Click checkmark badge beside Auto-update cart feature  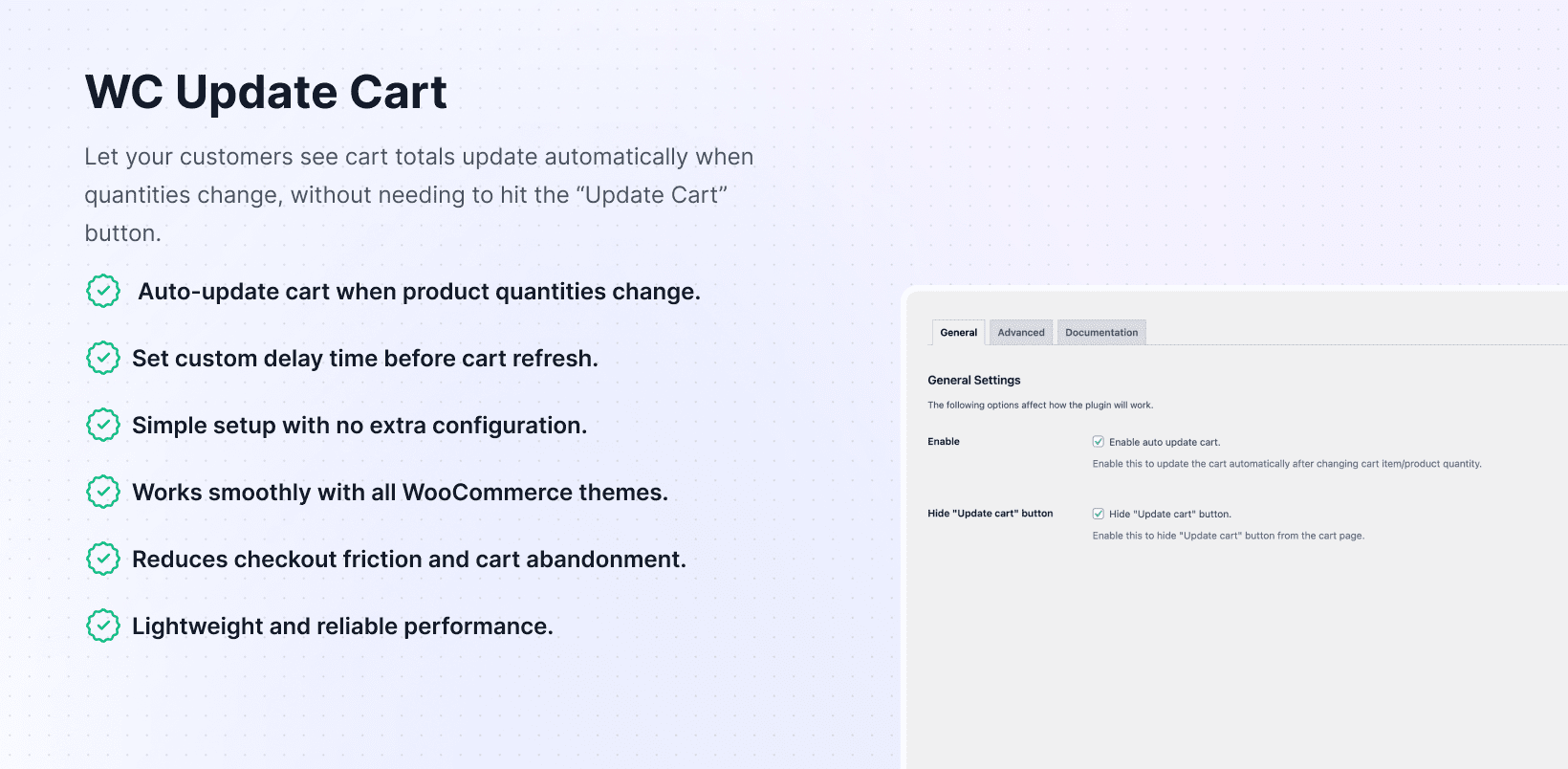[103, 291]
